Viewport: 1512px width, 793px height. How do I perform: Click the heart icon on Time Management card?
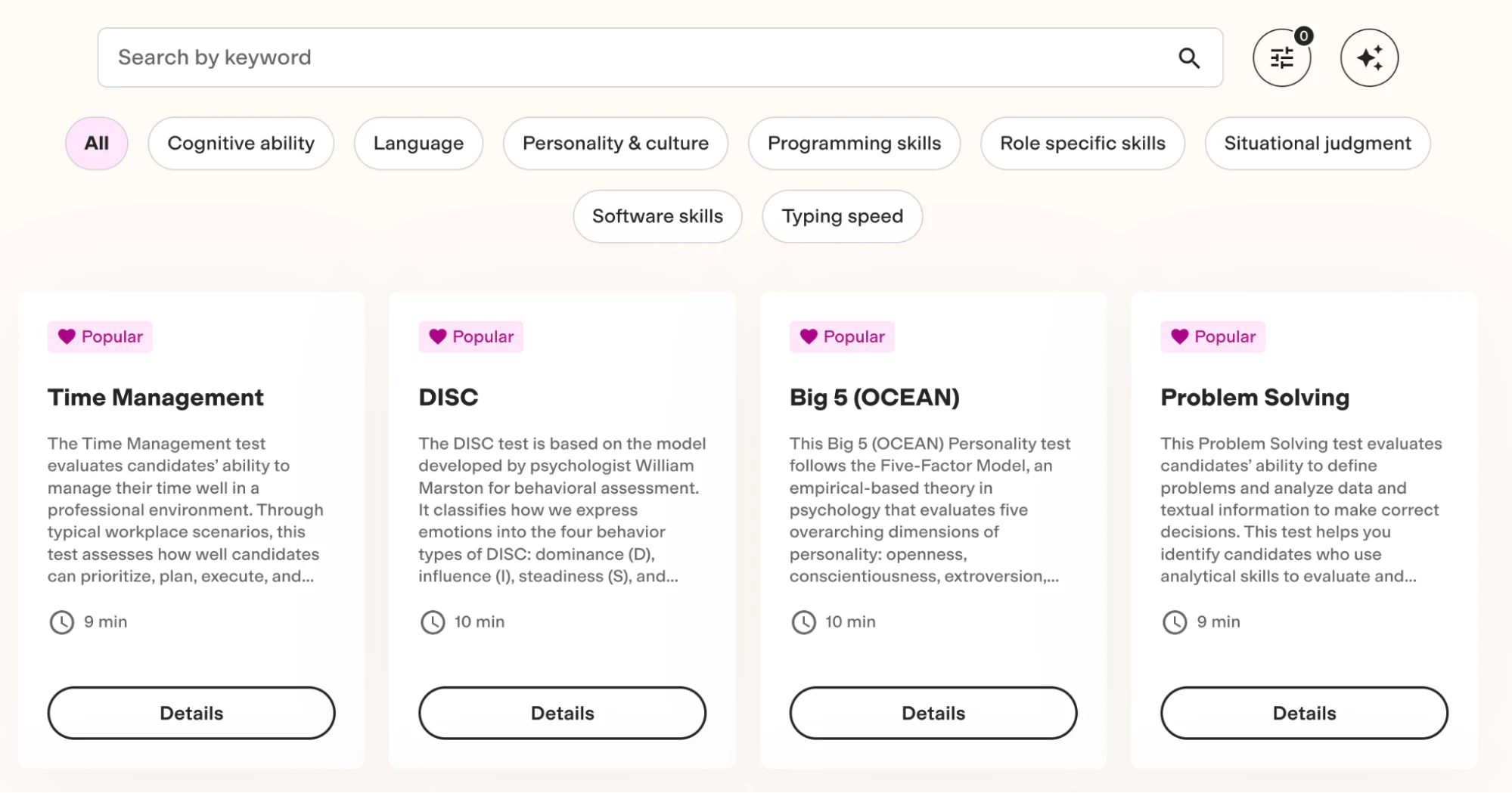67,336
